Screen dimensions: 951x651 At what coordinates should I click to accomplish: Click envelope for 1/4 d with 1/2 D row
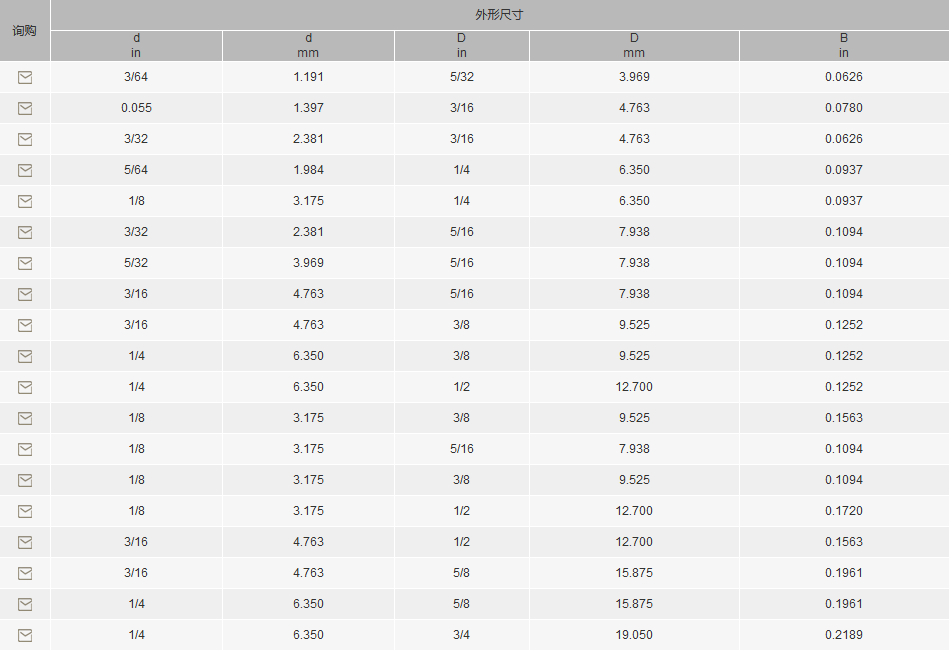(x=25, y=387)
